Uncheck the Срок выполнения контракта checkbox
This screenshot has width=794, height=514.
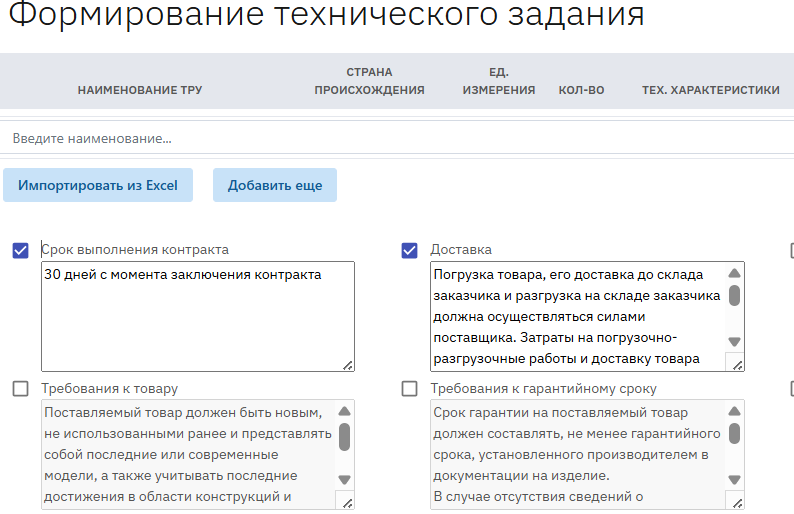click(x=20, y=250)
